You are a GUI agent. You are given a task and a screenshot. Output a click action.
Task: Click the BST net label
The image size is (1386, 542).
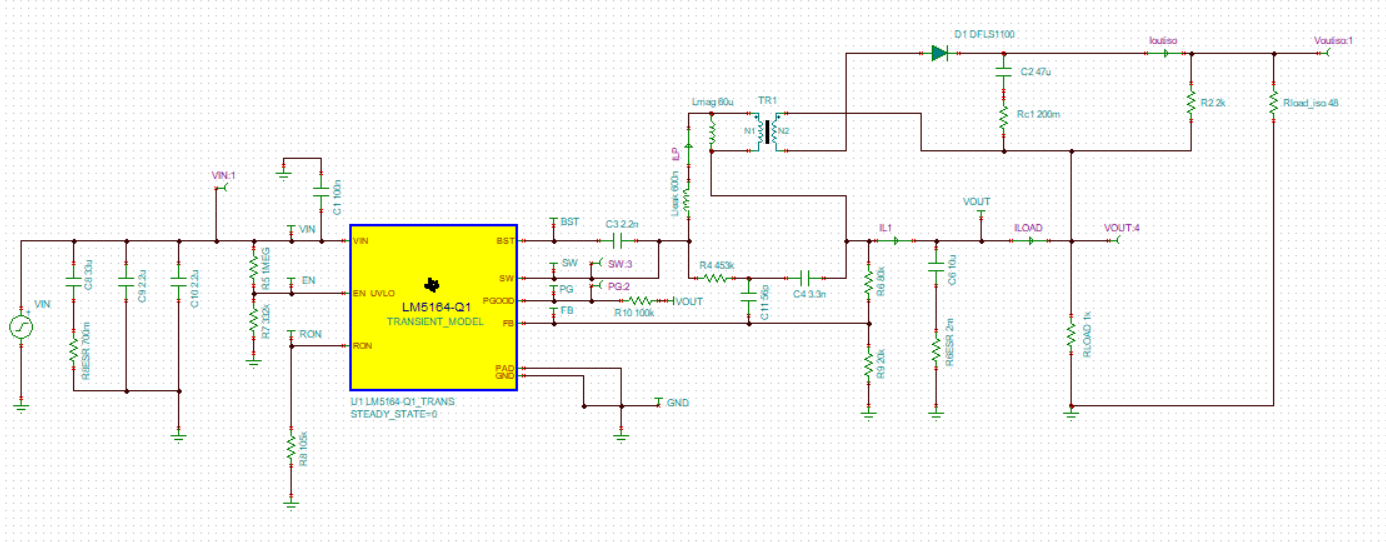pos(569,221)
